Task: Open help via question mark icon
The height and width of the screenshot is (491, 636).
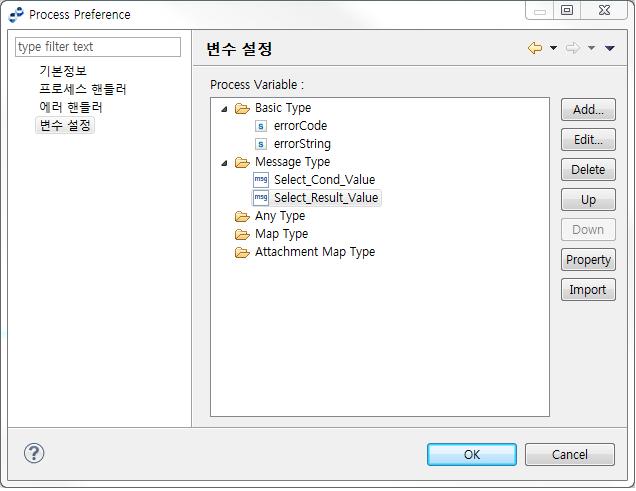Action: 34,453
